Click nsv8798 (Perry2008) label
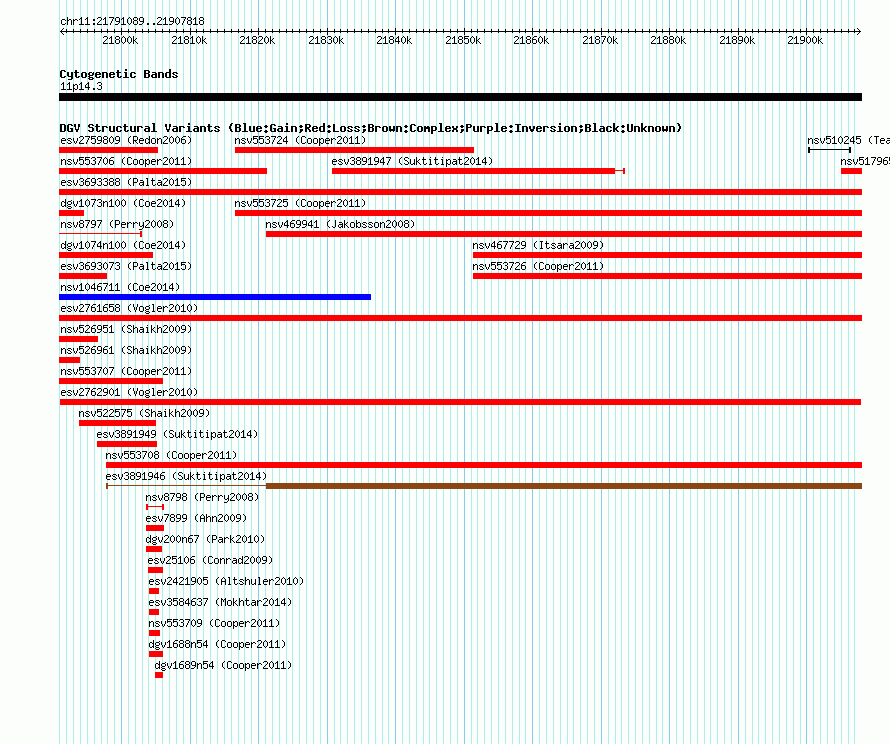 pyautogui.click(x=202, y=497)
